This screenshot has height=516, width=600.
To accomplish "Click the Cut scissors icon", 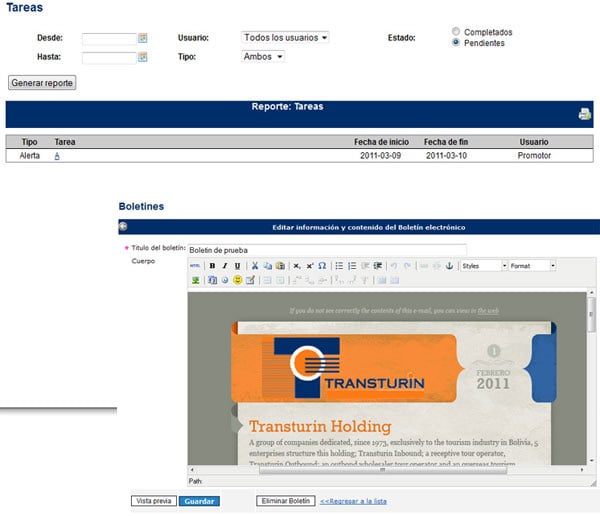I will pyautogui.click(x=255, y=266).
